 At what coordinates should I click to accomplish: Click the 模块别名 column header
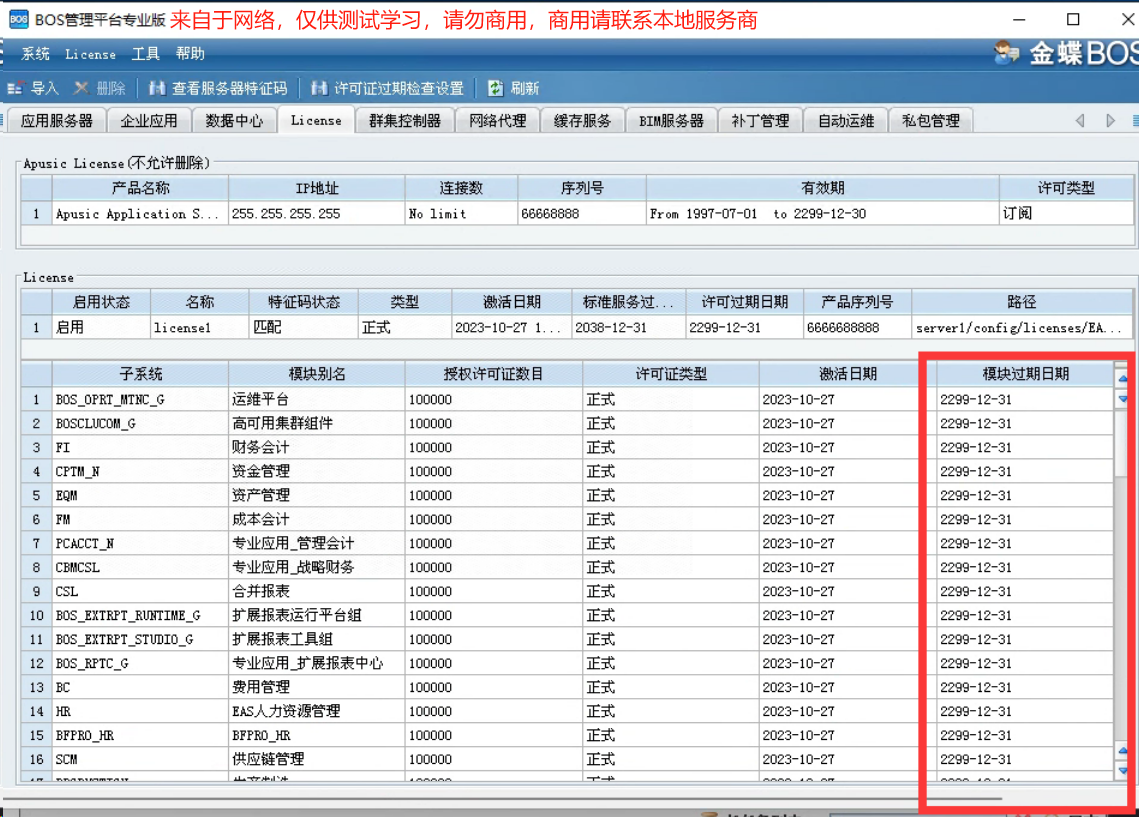tap(317, 374)
